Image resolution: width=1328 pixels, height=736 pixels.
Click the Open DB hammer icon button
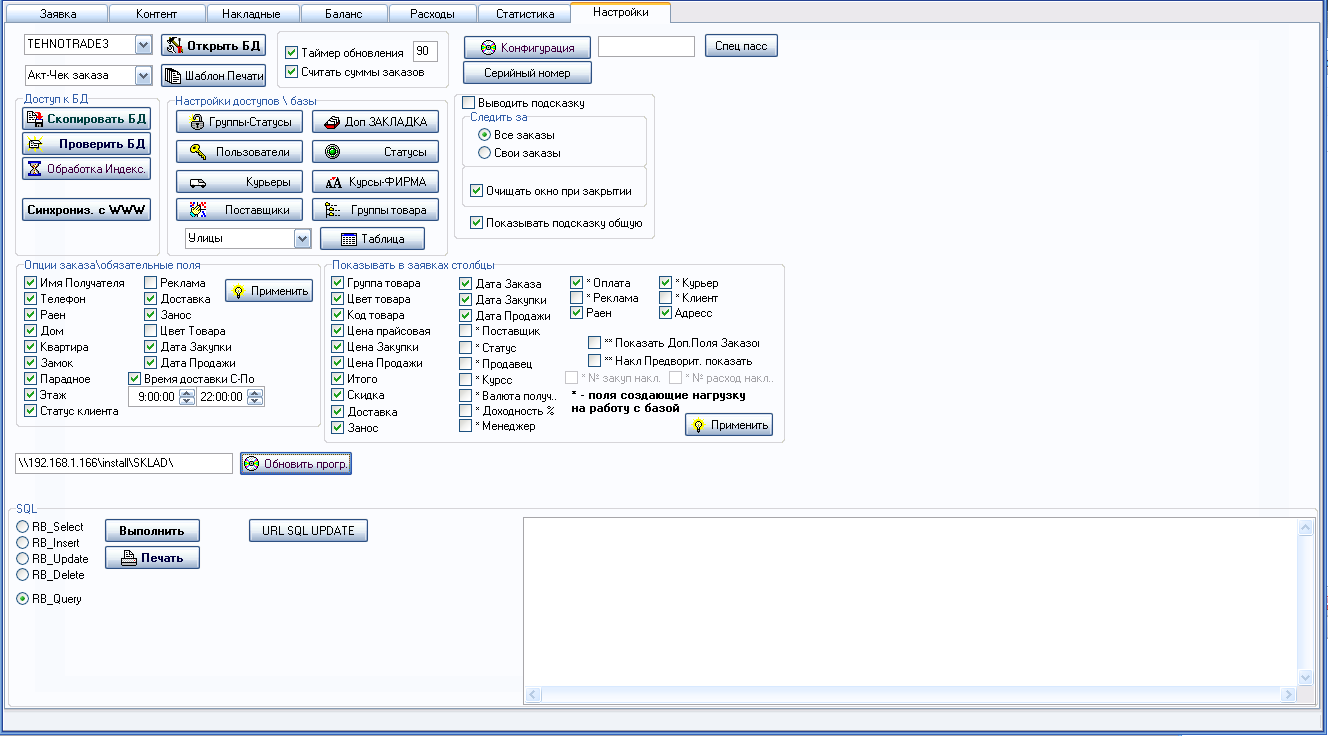click(175, 46)
